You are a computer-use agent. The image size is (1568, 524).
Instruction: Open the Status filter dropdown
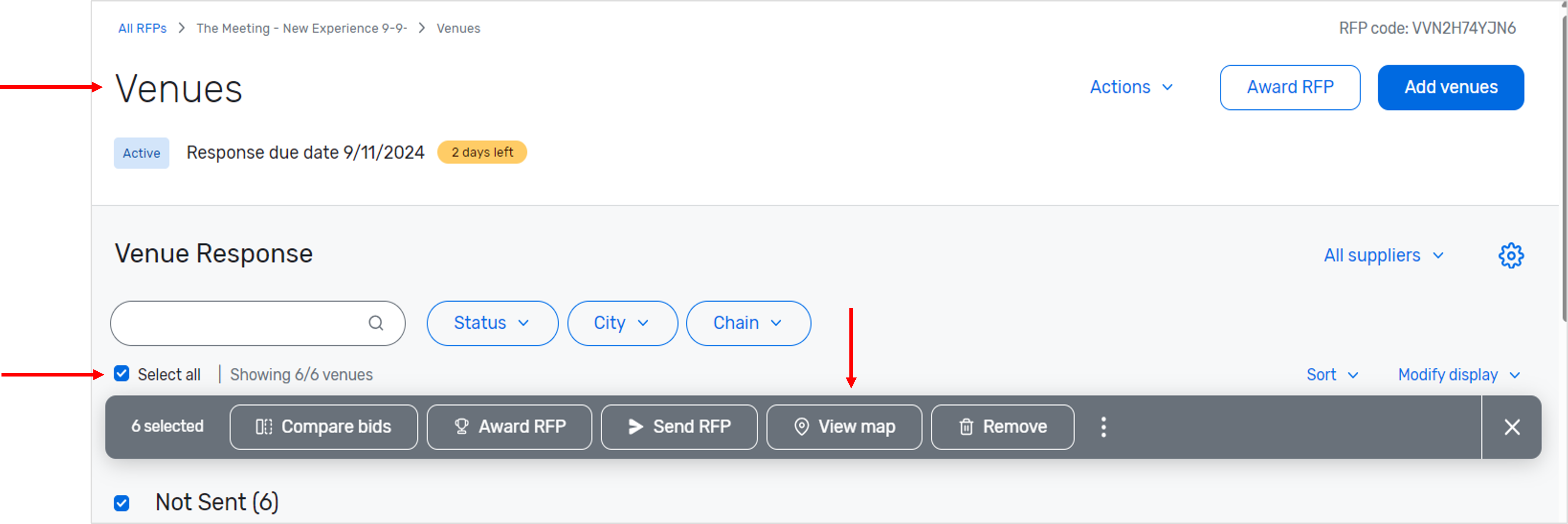[x=492, y=323]
